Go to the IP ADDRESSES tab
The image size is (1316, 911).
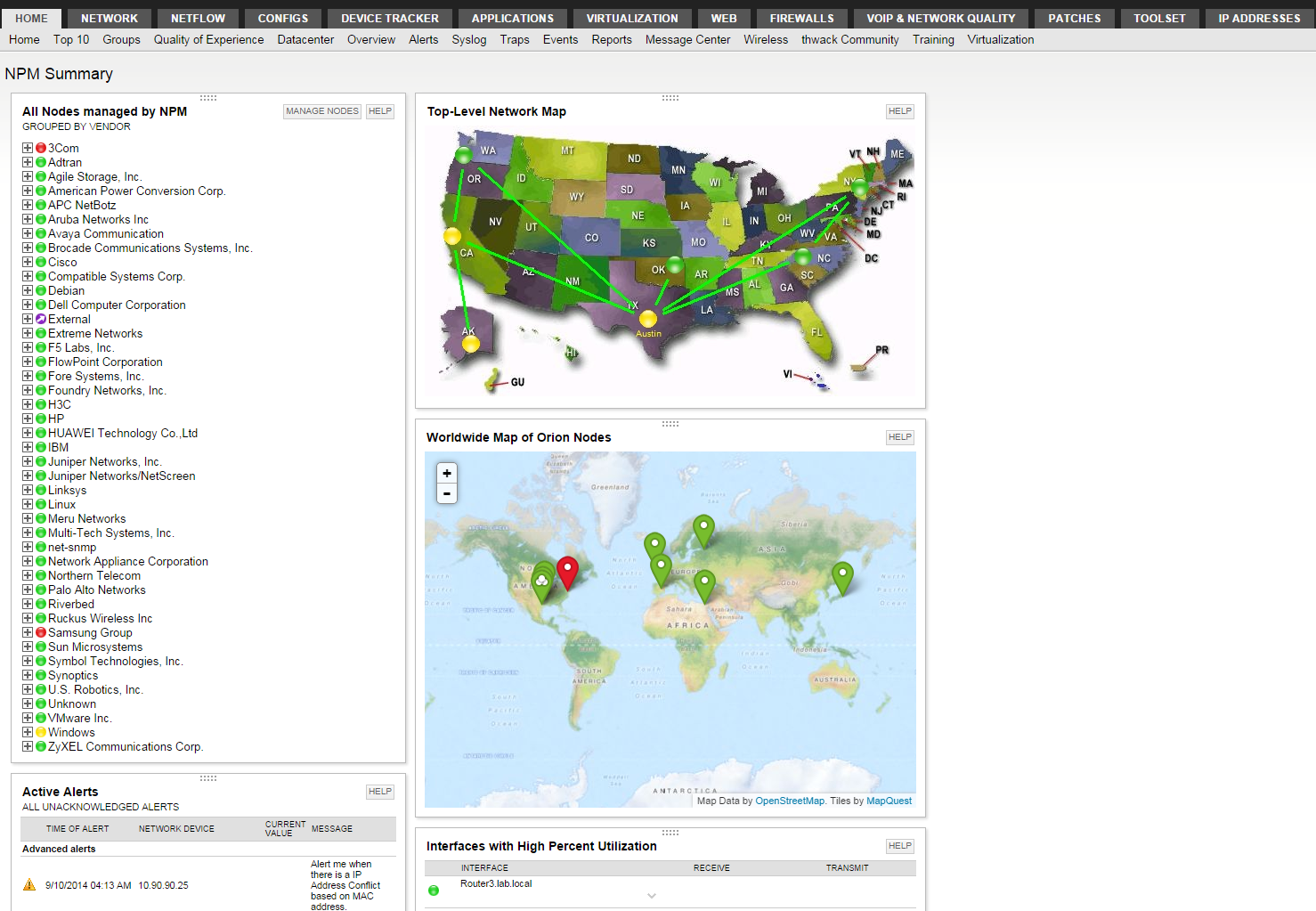click(1259, 18)
